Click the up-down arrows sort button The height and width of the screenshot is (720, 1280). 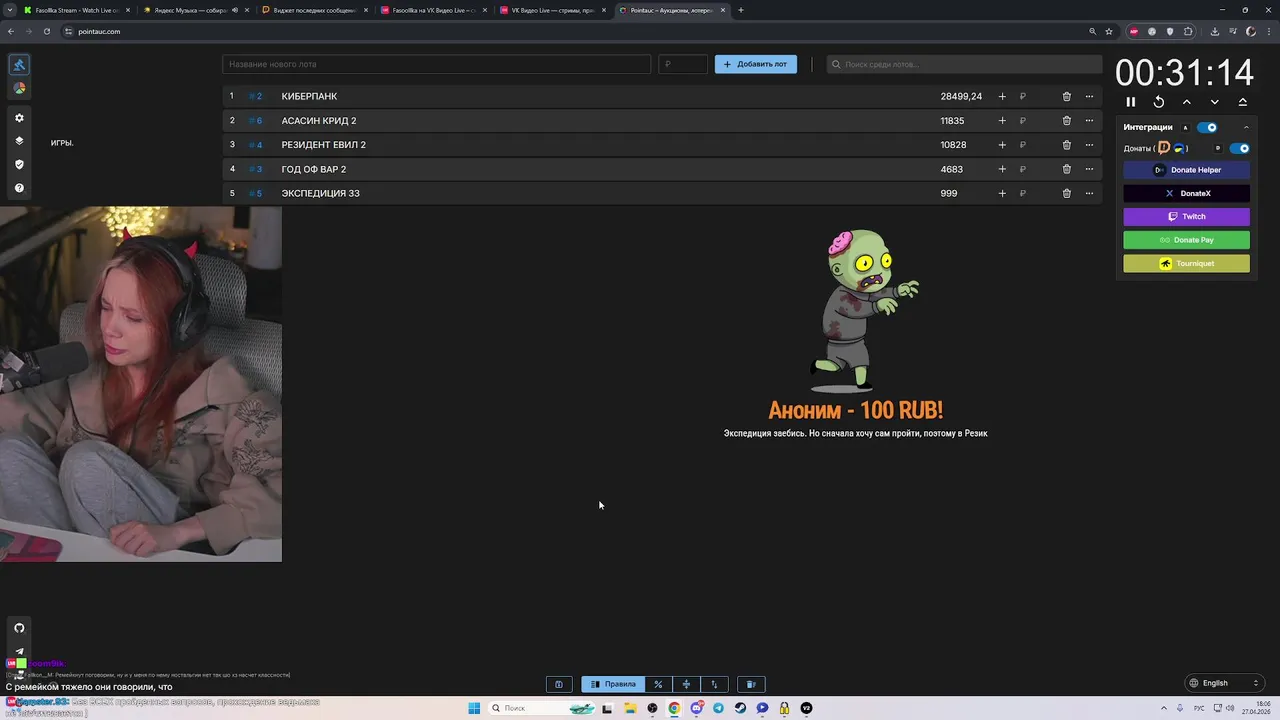tap(714, 684)
